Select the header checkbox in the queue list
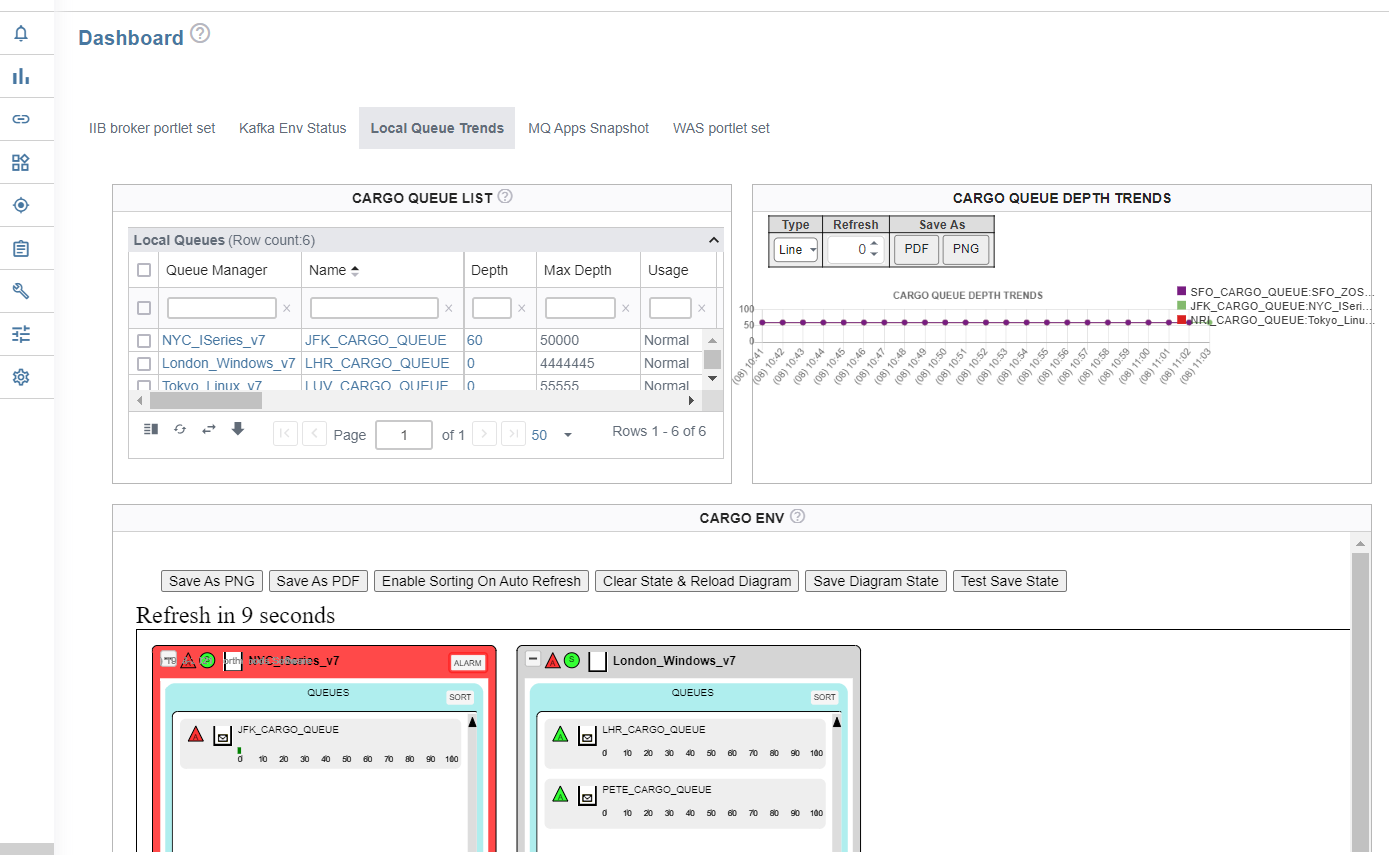 click(143, 269)
